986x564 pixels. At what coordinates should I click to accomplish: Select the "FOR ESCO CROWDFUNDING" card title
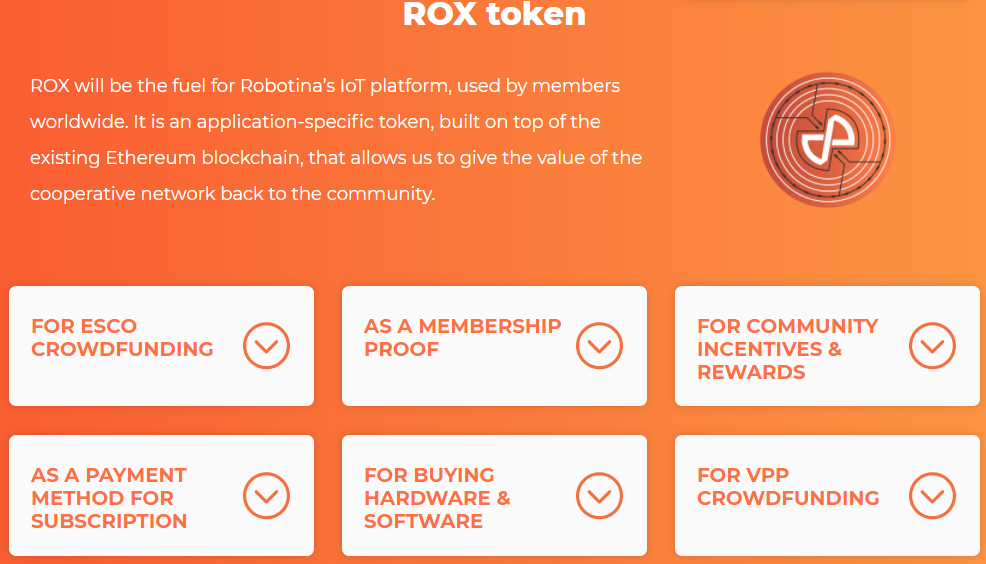pos(122,337)
